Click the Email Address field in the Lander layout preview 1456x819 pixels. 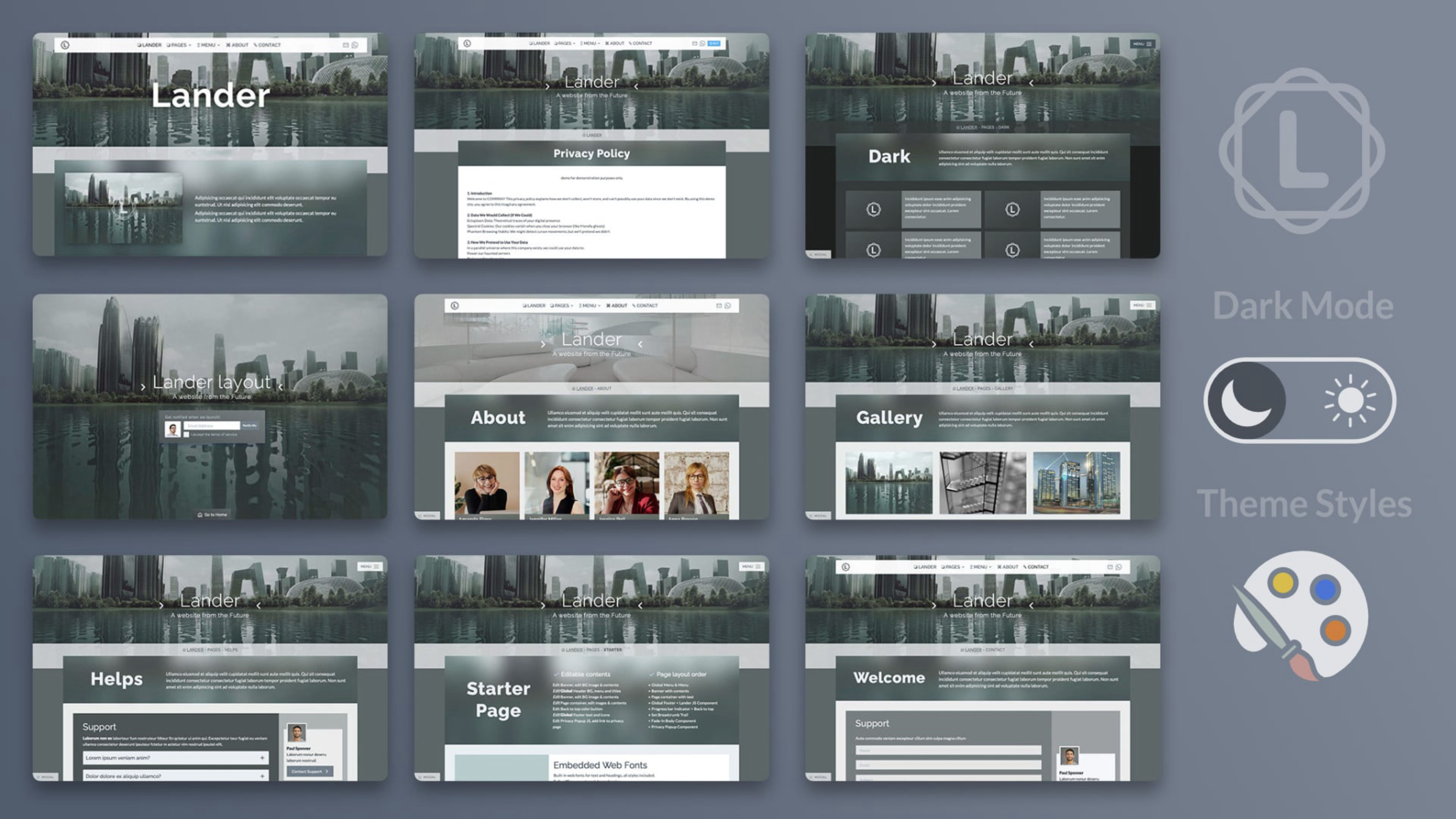click(x=212, y=425)
